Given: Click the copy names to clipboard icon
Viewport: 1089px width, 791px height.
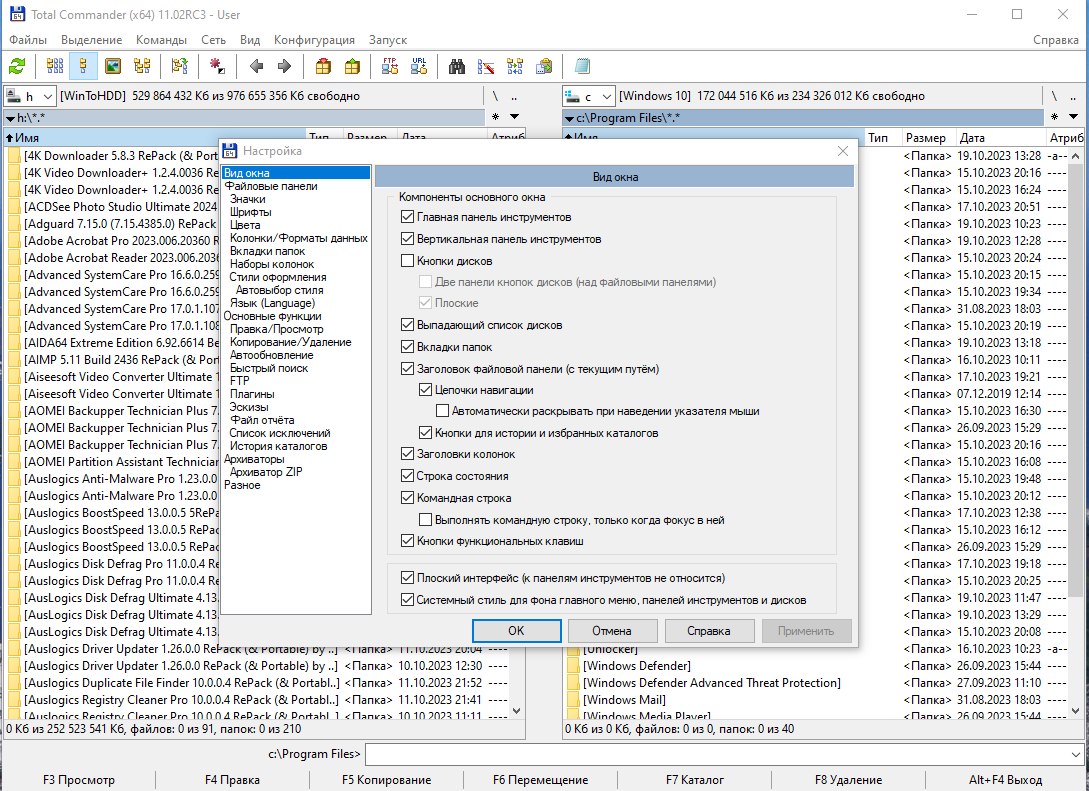Looking at the screenshot, I should [544, 67].
